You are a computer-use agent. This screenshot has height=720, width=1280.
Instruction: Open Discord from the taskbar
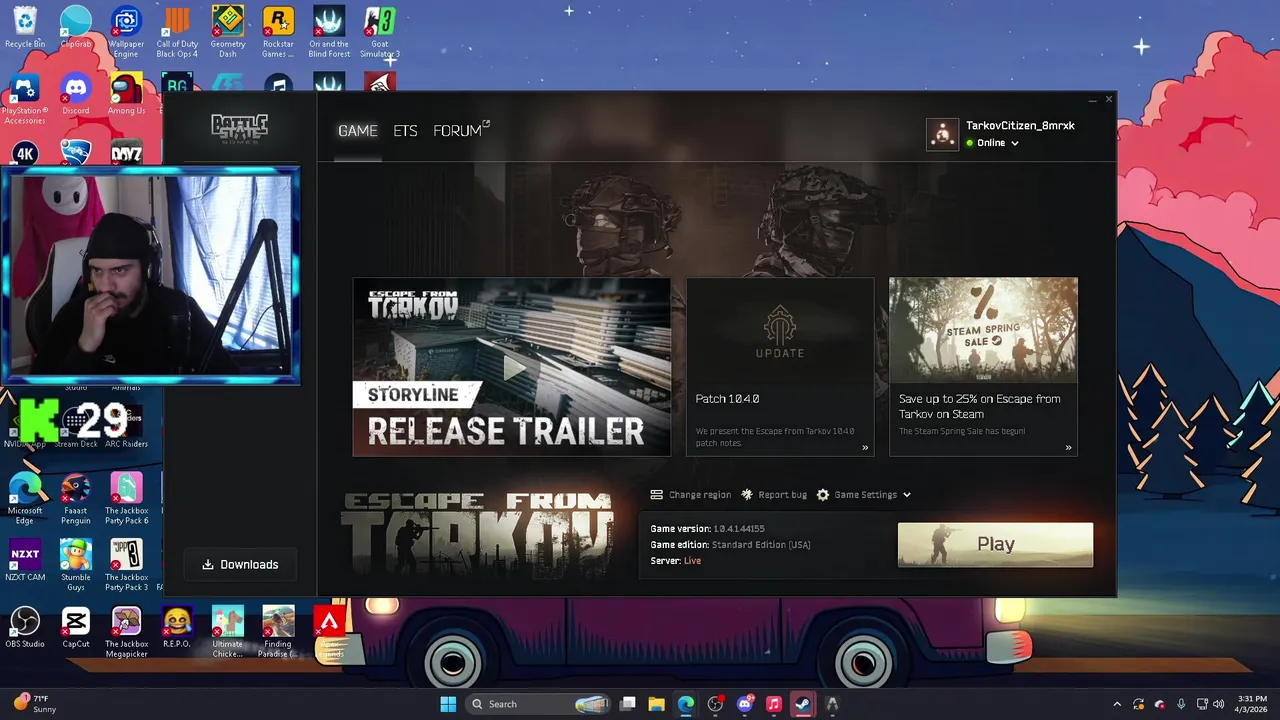[744, 704]
